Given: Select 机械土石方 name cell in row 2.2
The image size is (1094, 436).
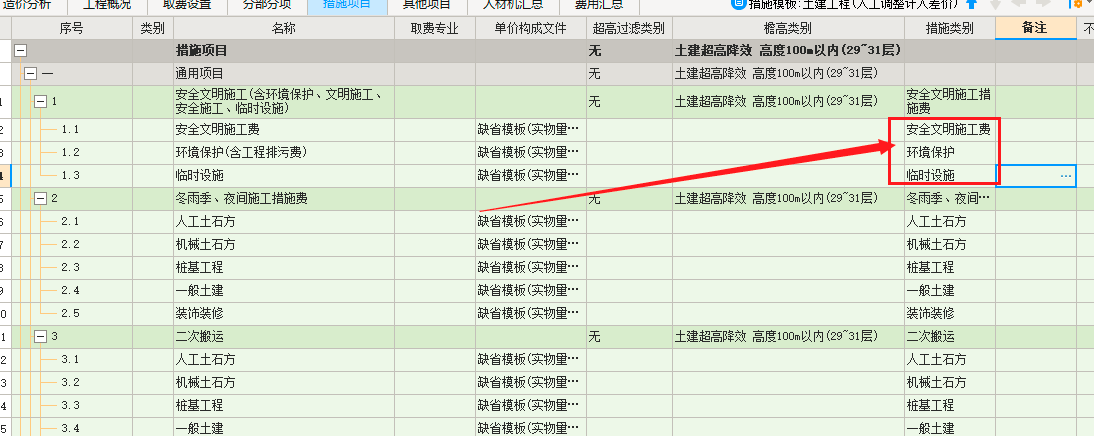Looking at the screenshot, I should (284, 245).
